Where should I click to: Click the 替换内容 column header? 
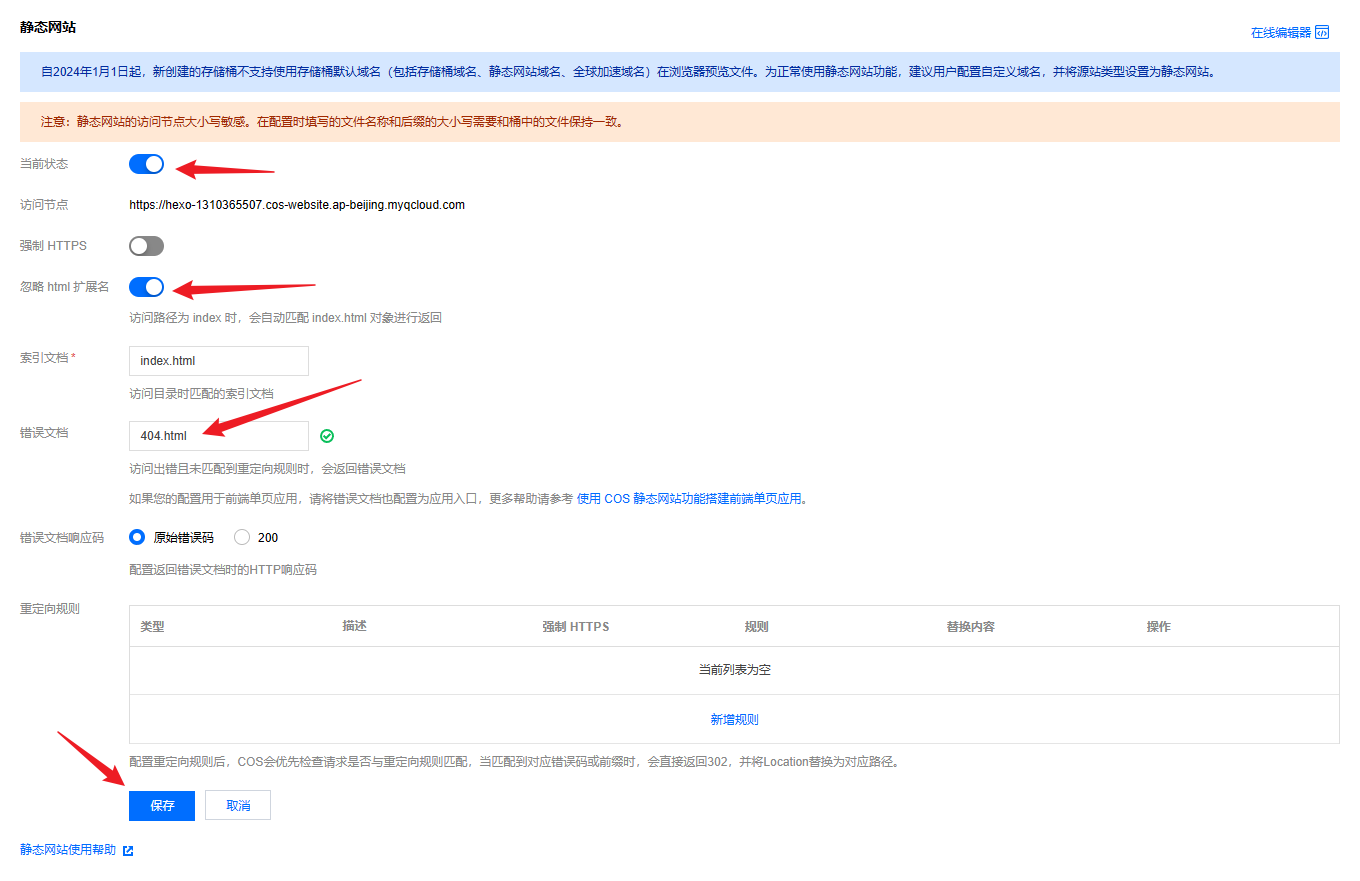point(970,627)
